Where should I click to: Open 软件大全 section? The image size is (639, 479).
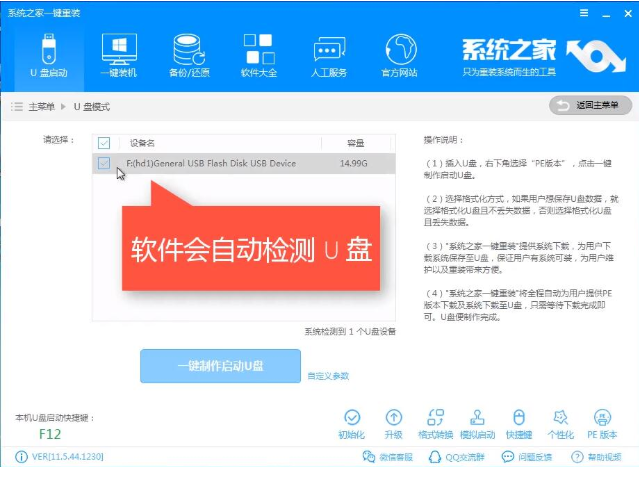tap(259, 56)
